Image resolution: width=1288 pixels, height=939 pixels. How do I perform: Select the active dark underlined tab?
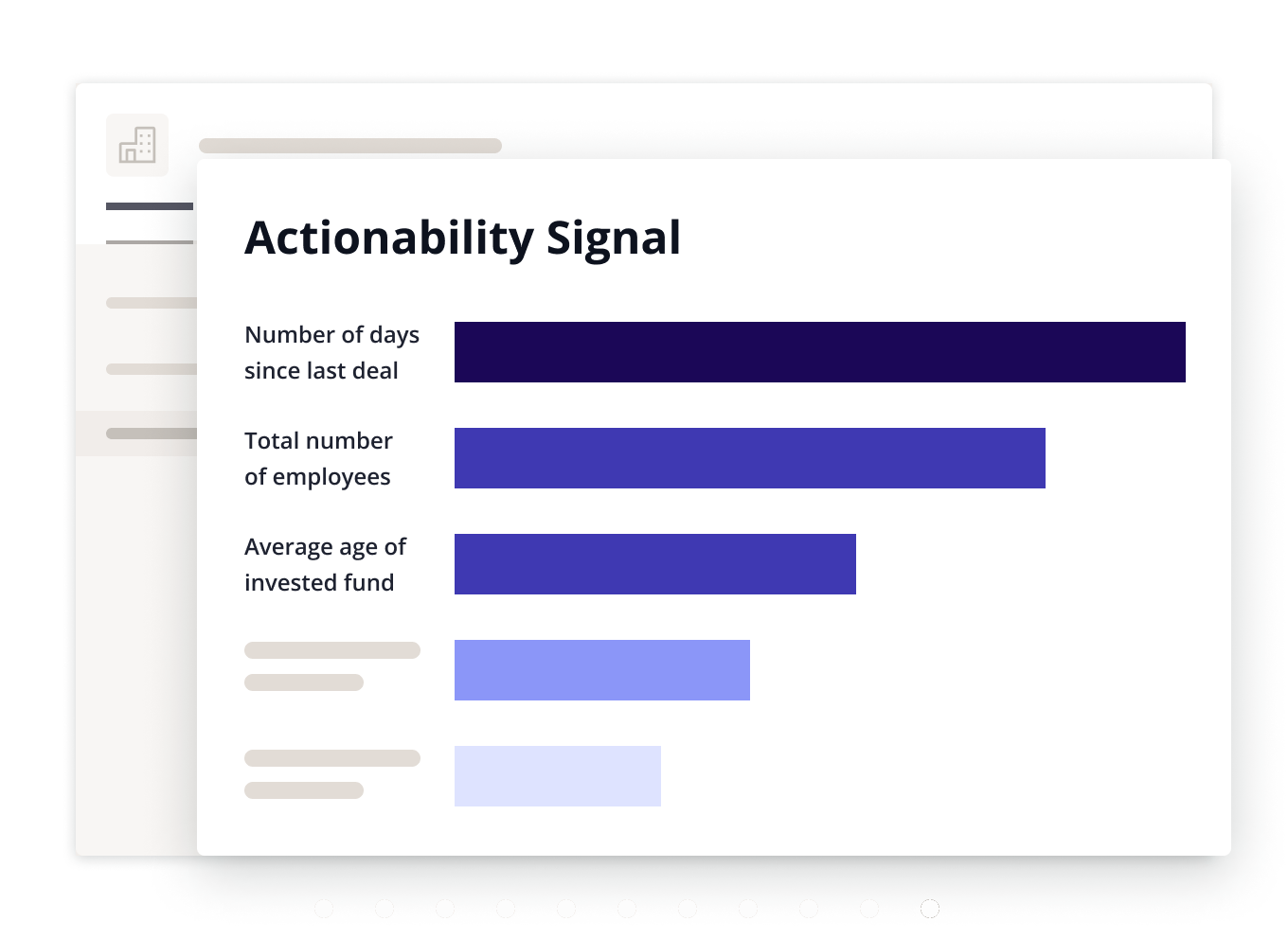150,206
